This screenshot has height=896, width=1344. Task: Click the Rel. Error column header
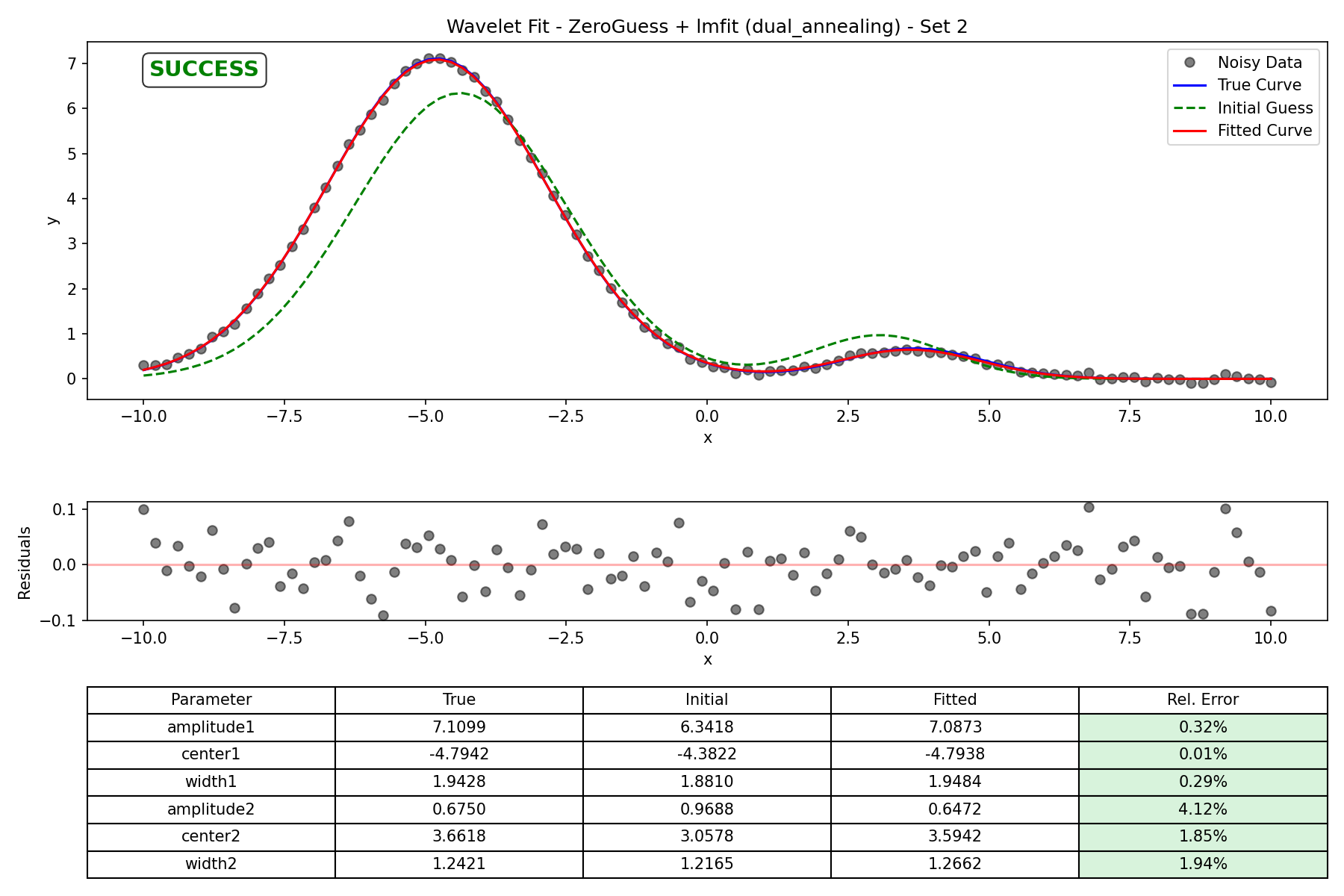[1203, 700]
